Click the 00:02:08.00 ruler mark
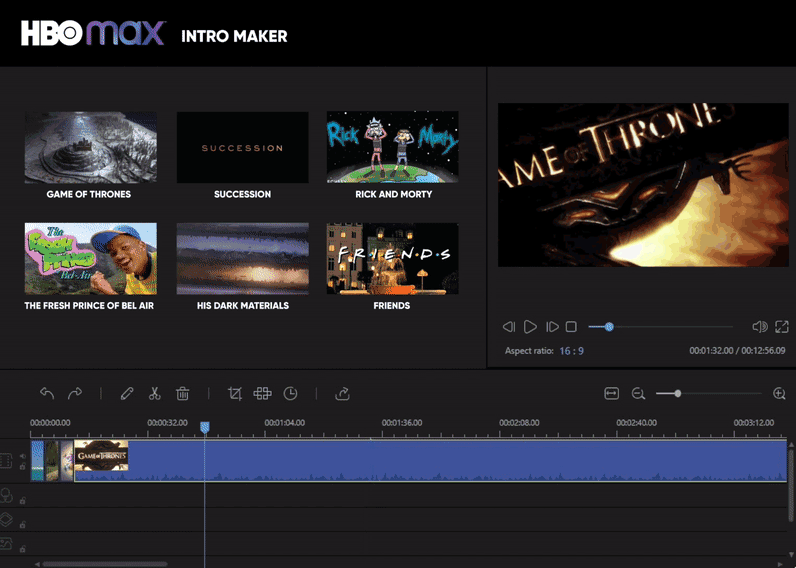Screen dimensions: 796x568 pyautogui.click(x=519, y=423)
